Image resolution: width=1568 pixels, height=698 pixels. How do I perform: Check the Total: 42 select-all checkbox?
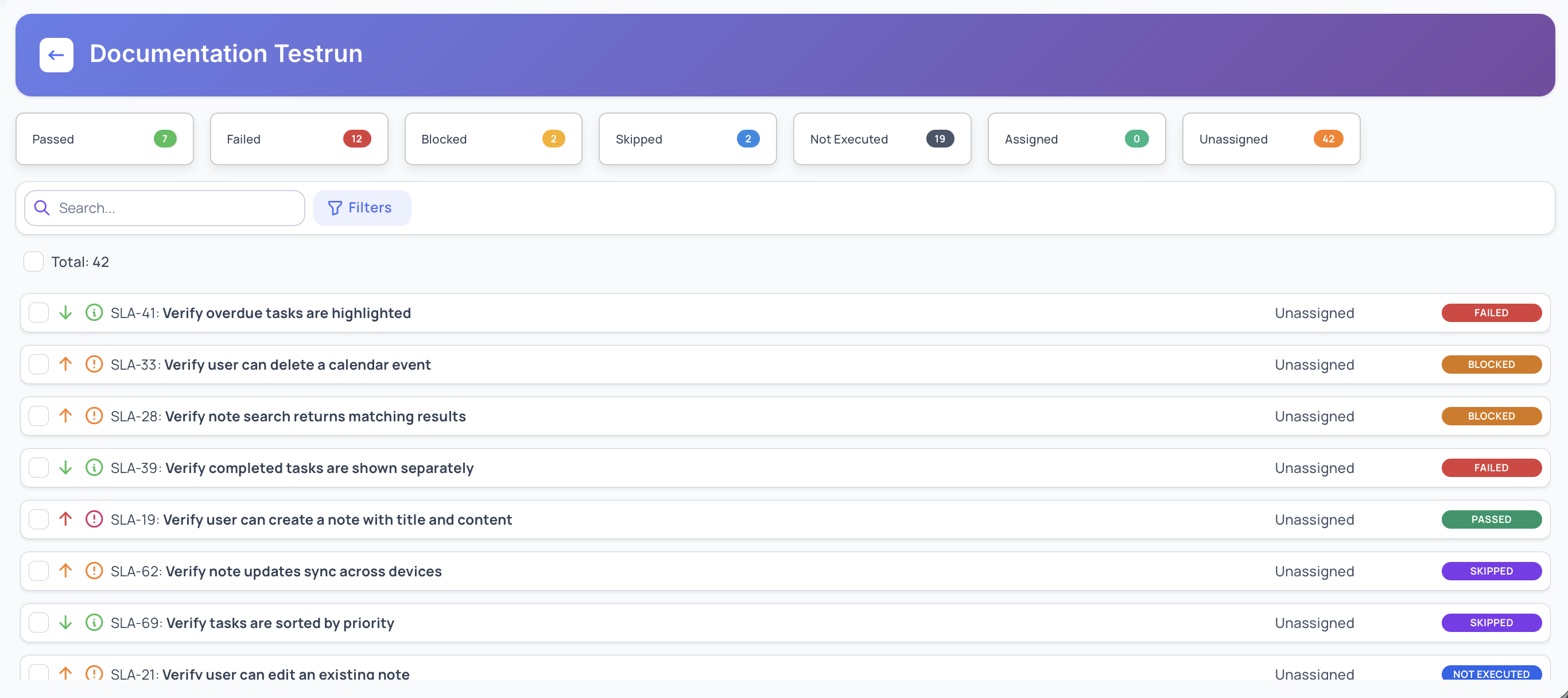click(x=33, y=261)
